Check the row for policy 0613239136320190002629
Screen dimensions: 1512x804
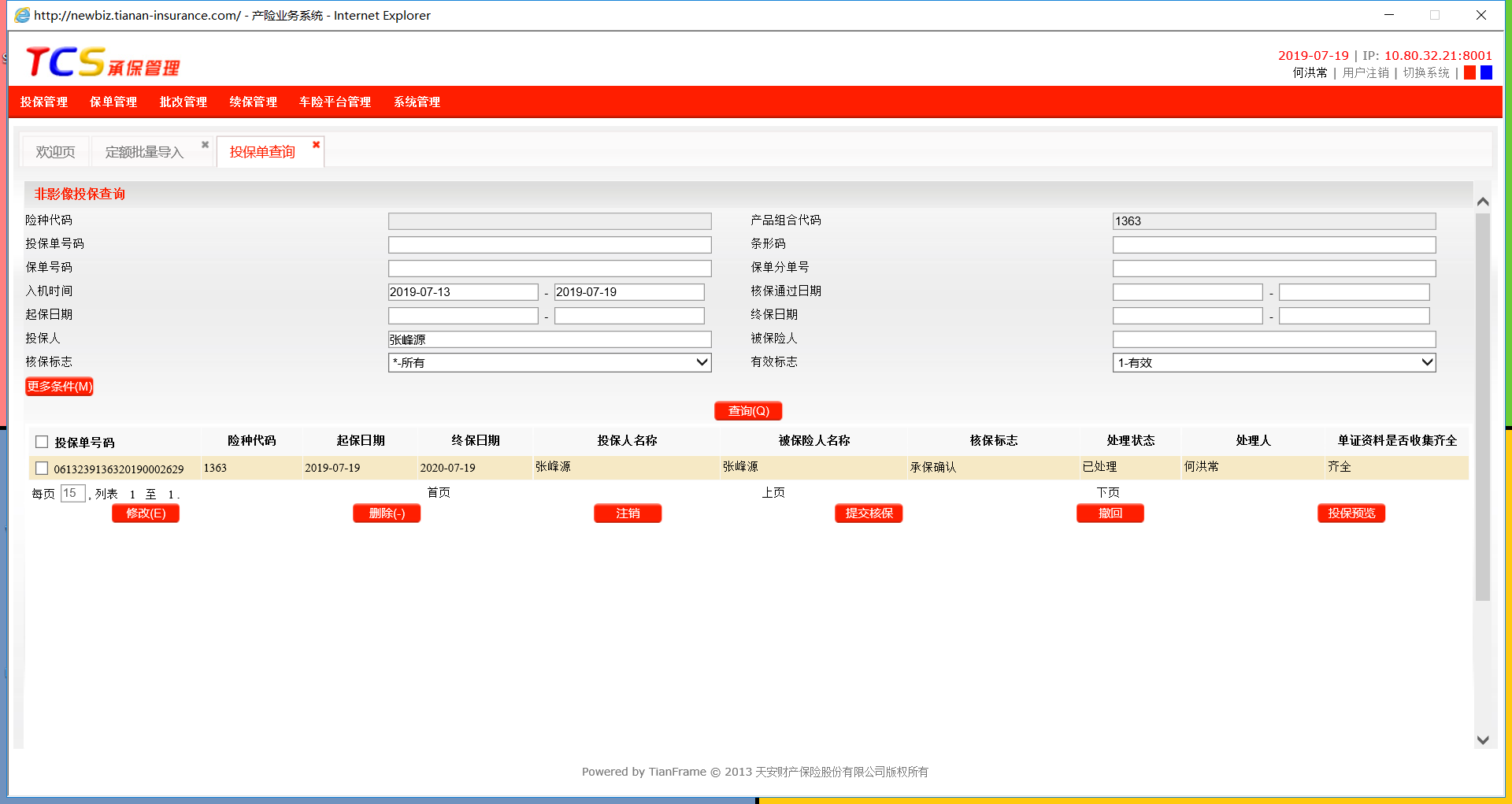click(42, 469)
